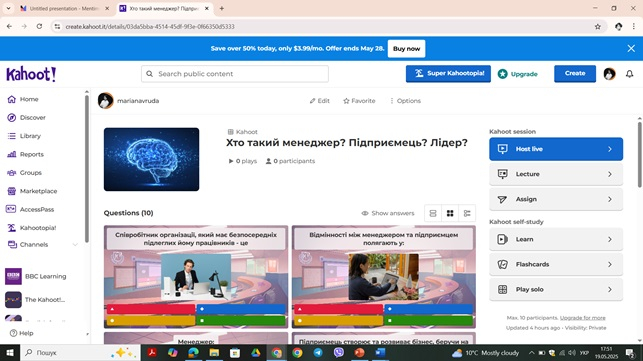Open Assign option
The width and height of the screenshot is (643, 361).
click(556, 199)
